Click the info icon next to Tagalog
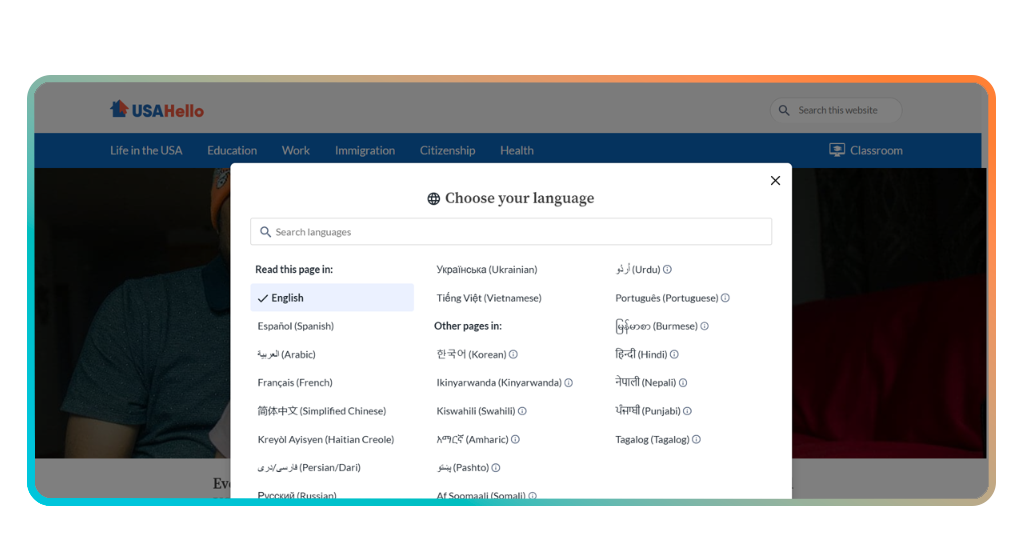The width and height of the screenshot is (1024, 536). (697, 439)
